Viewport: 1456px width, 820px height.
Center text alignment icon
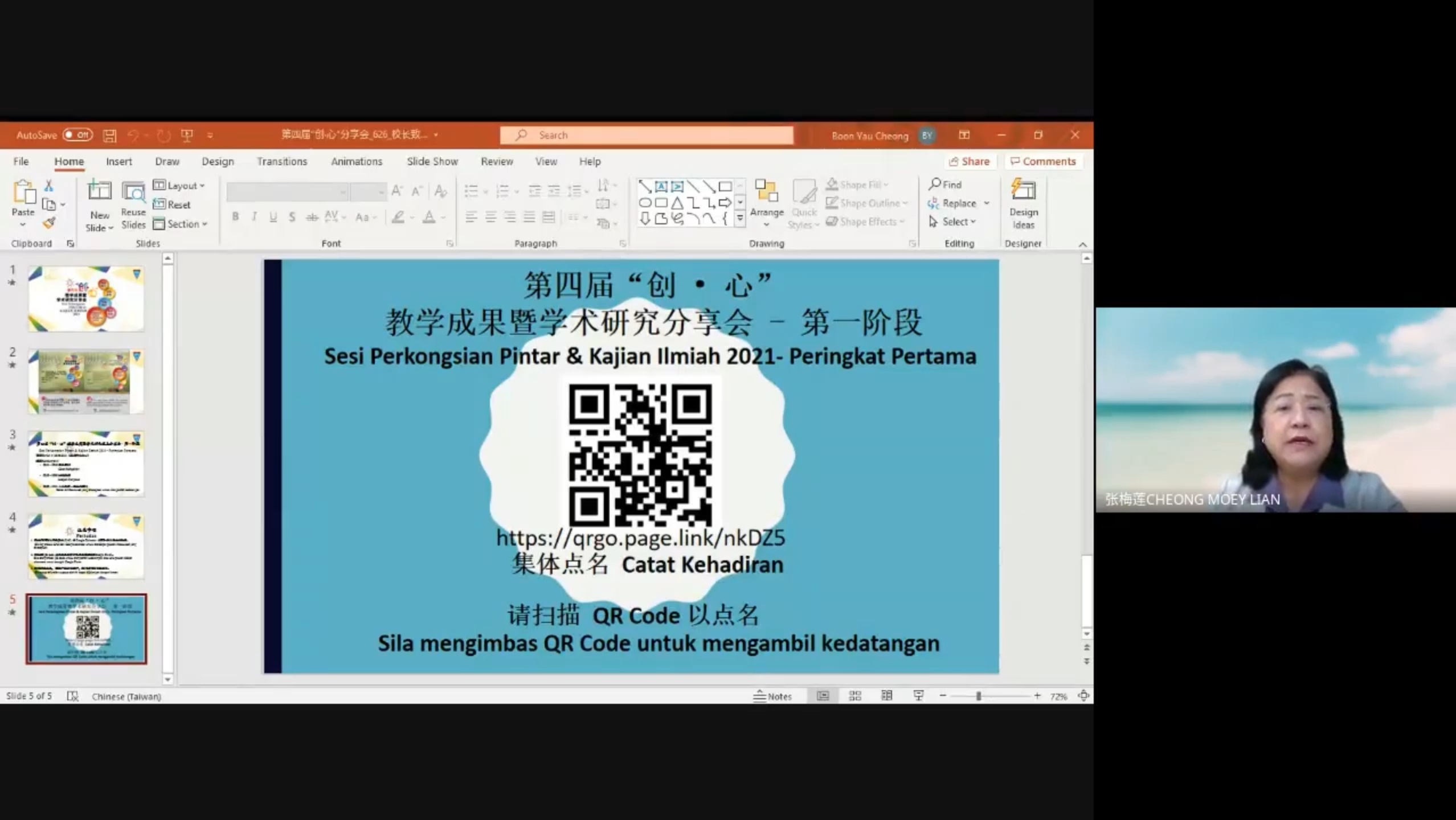[x=490, y=217]
